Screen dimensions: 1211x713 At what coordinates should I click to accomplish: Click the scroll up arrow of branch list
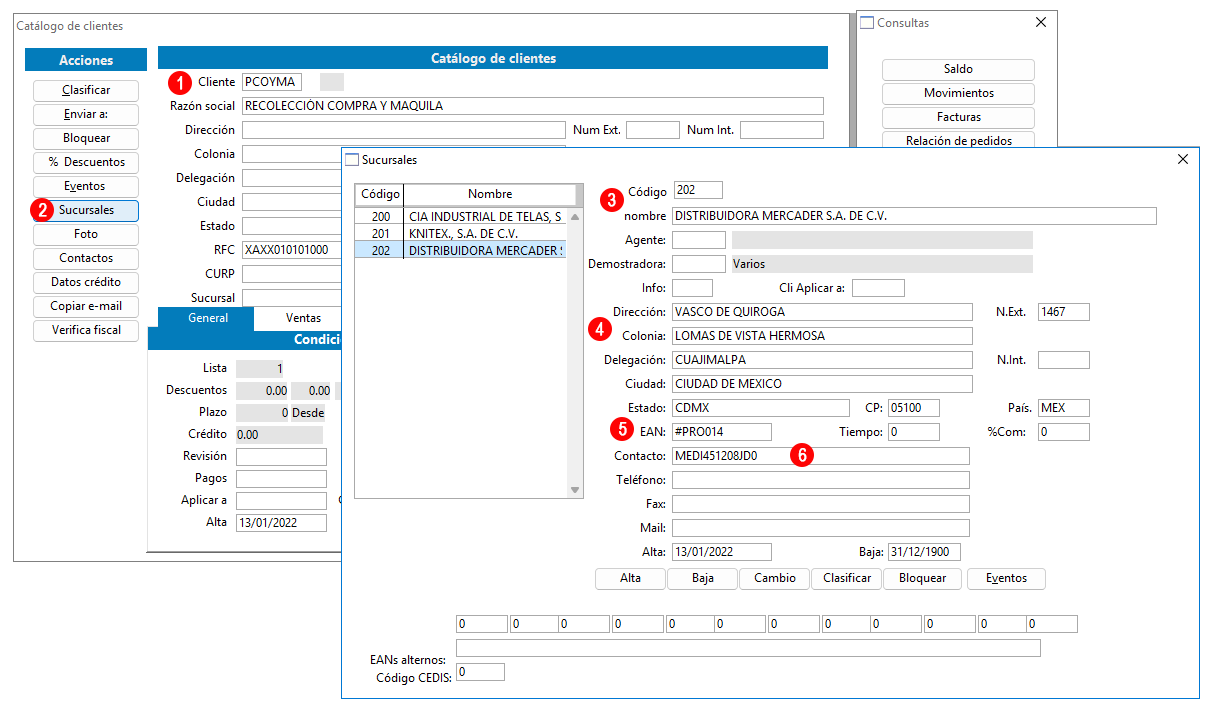tap(575, 215)
